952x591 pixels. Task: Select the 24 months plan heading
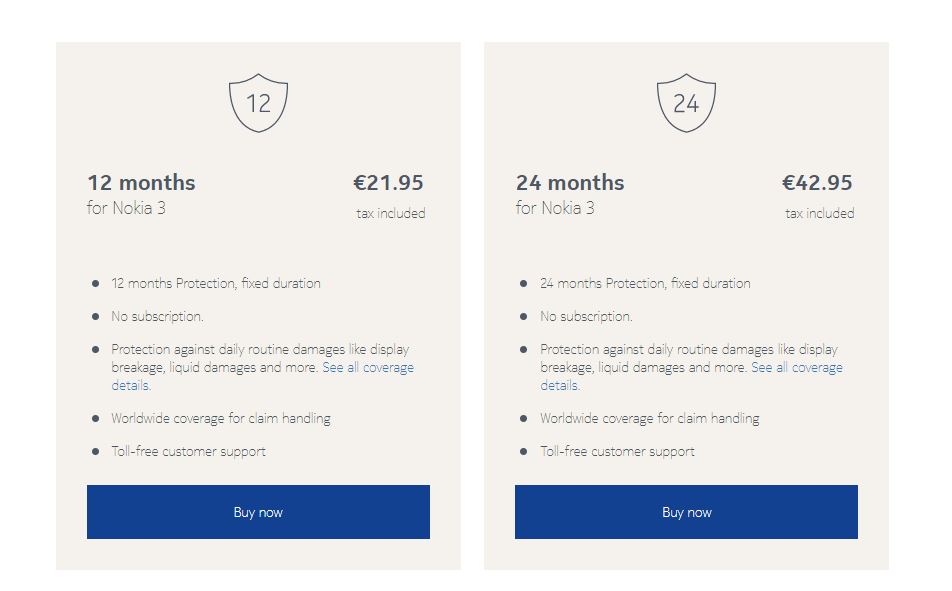(x=570, y=182)
